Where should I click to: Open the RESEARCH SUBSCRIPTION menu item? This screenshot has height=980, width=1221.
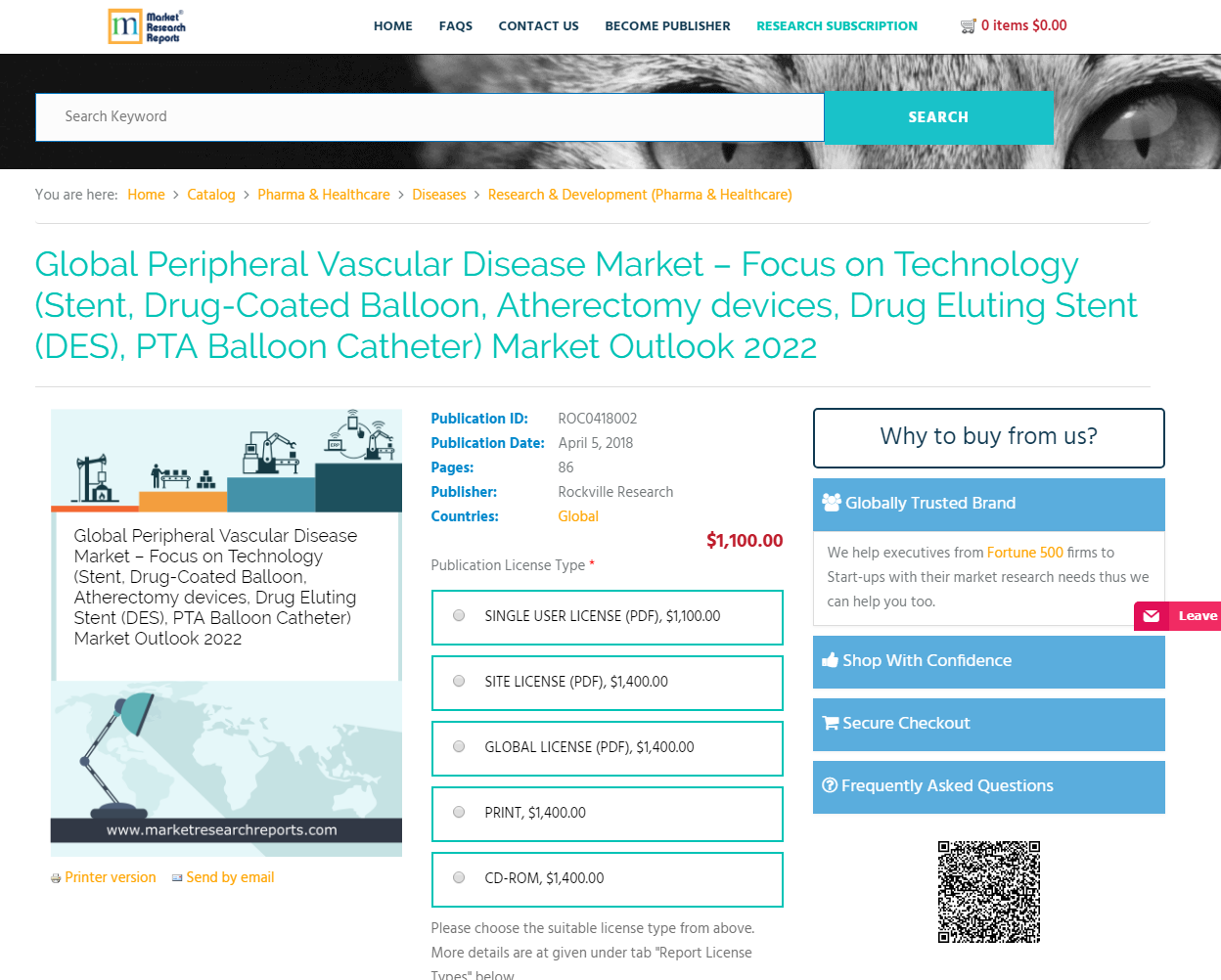pos(837,26)
